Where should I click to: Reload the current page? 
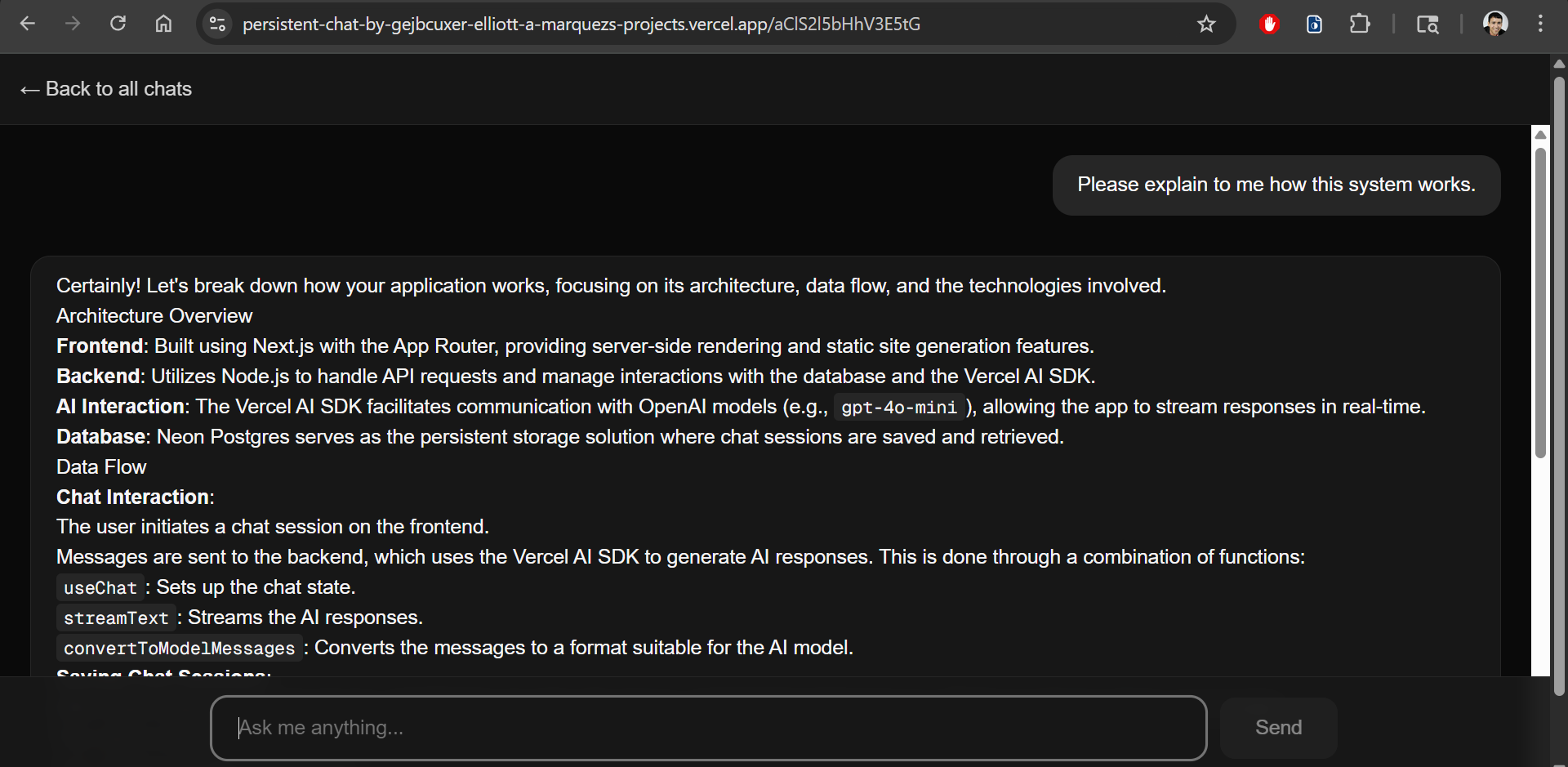point(118,24)
